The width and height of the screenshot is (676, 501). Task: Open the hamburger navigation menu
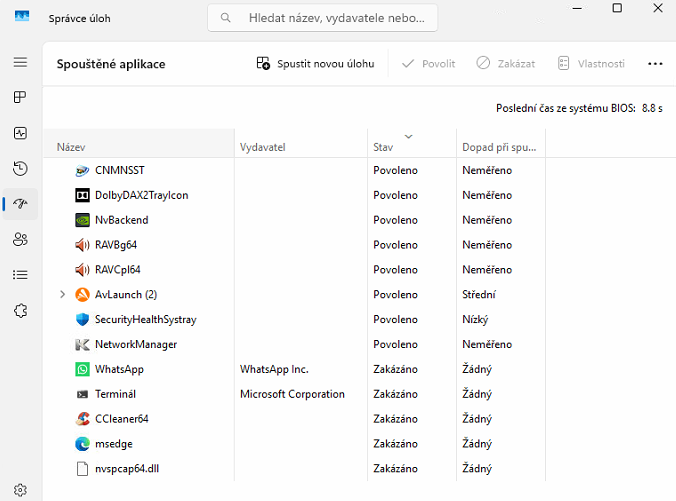pyautogui.click(x=20, y=62)
